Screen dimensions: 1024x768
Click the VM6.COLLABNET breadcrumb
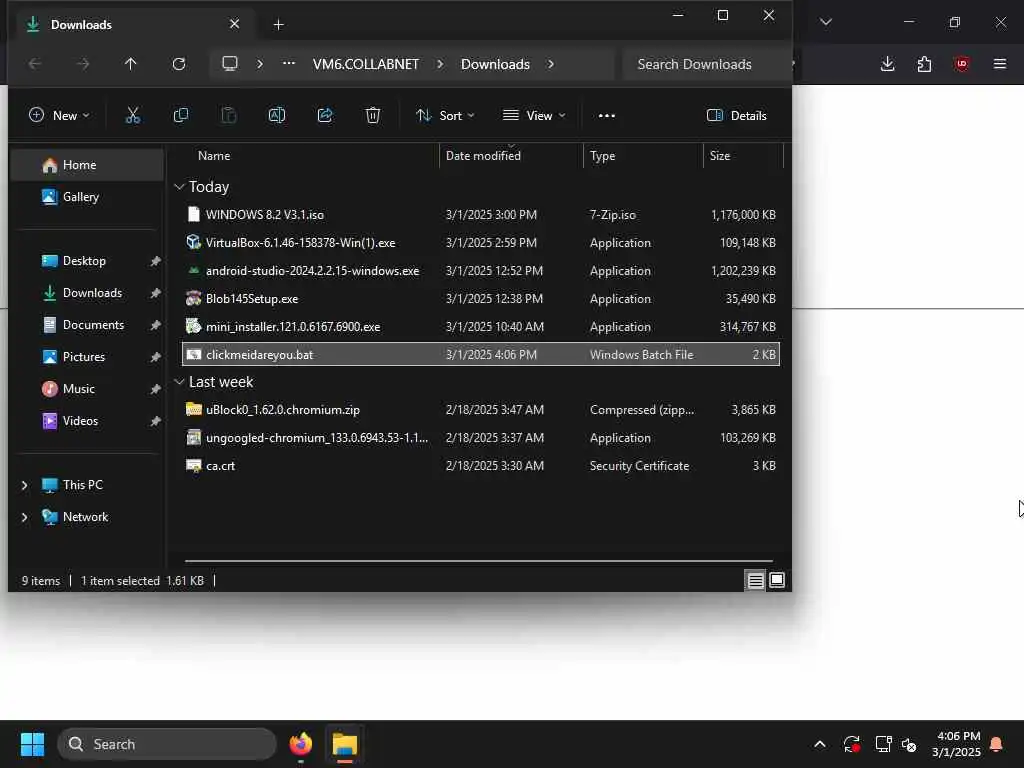pos(366,64)
